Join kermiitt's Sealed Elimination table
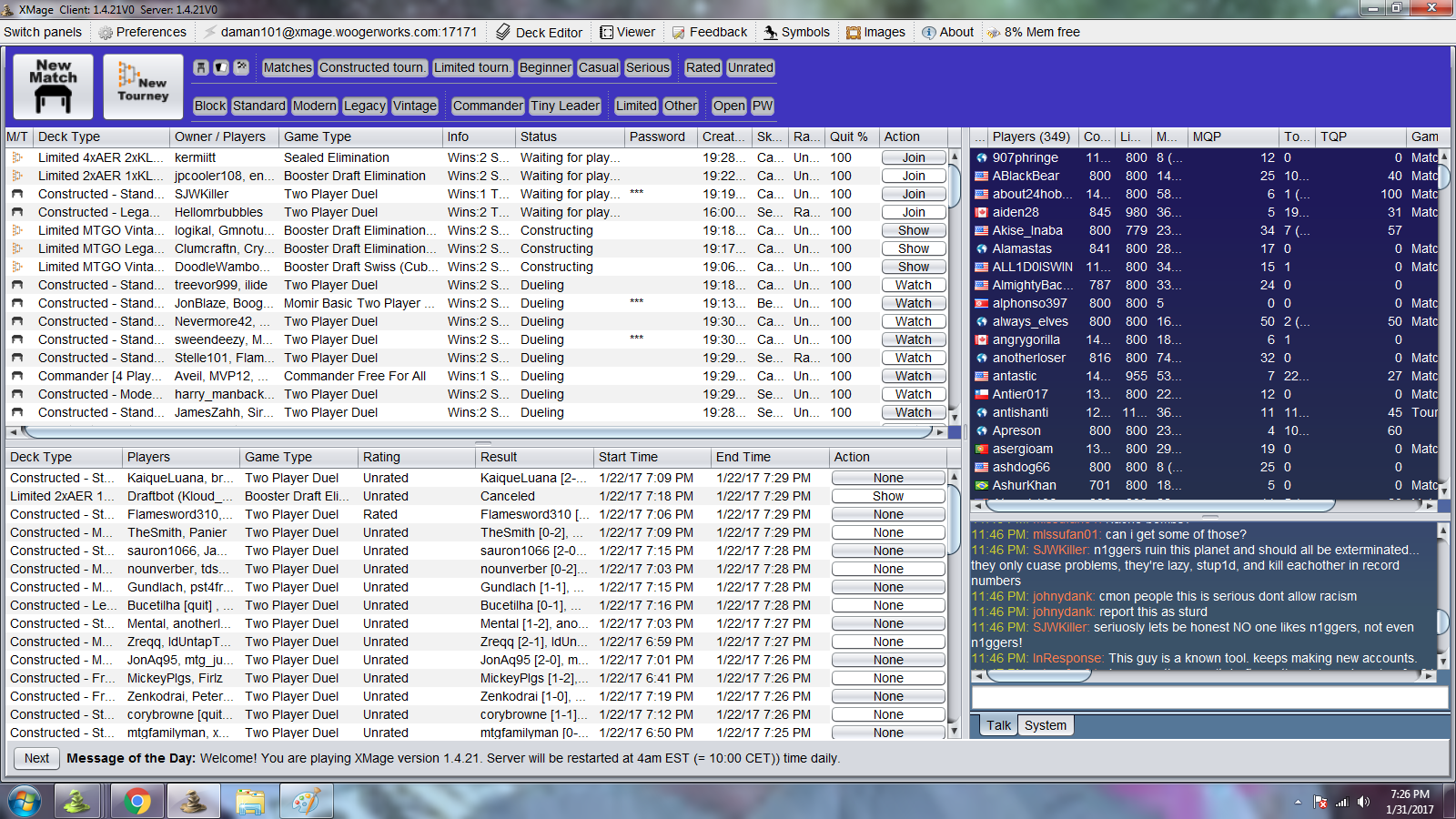The height and width of the screenshot is (819, 1456). (x=914, y=157)
